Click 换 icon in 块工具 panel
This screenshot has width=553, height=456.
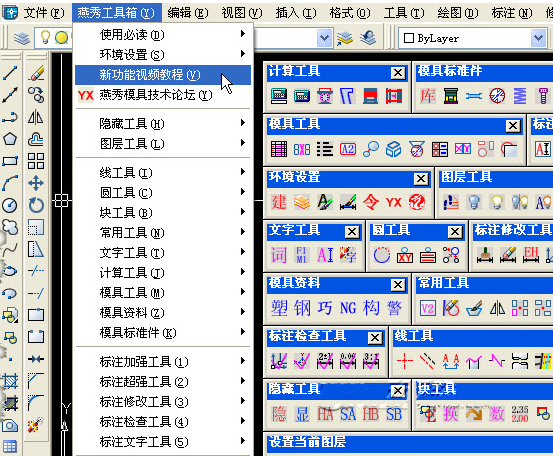(451, 414)
